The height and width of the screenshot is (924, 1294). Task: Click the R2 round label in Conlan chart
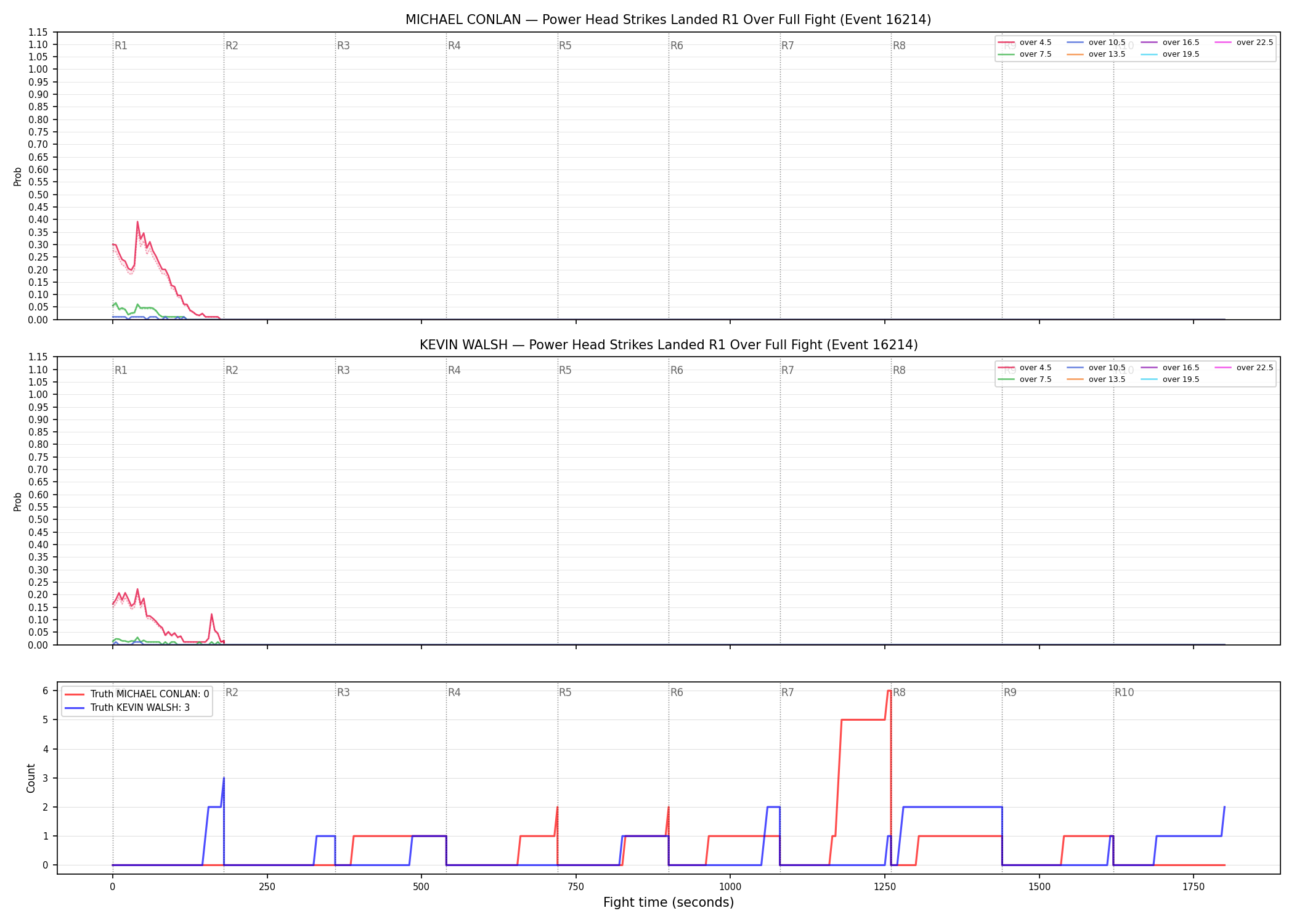pos(232,46)
